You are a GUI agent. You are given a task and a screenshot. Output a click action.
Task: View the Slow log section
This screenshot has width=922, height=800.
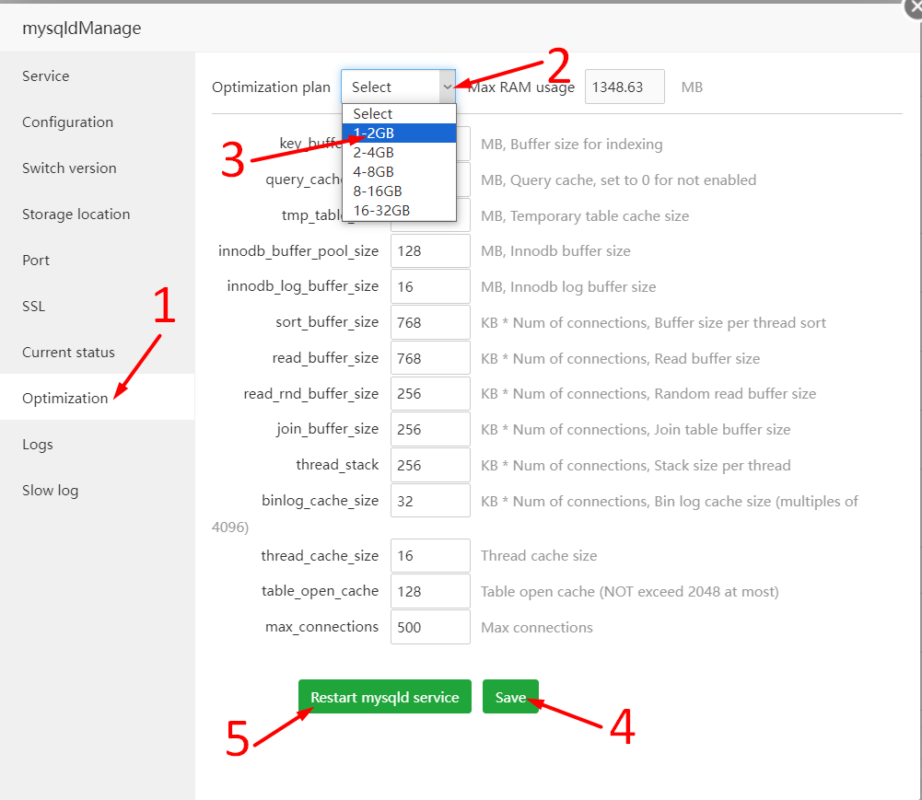click(50, 490)
